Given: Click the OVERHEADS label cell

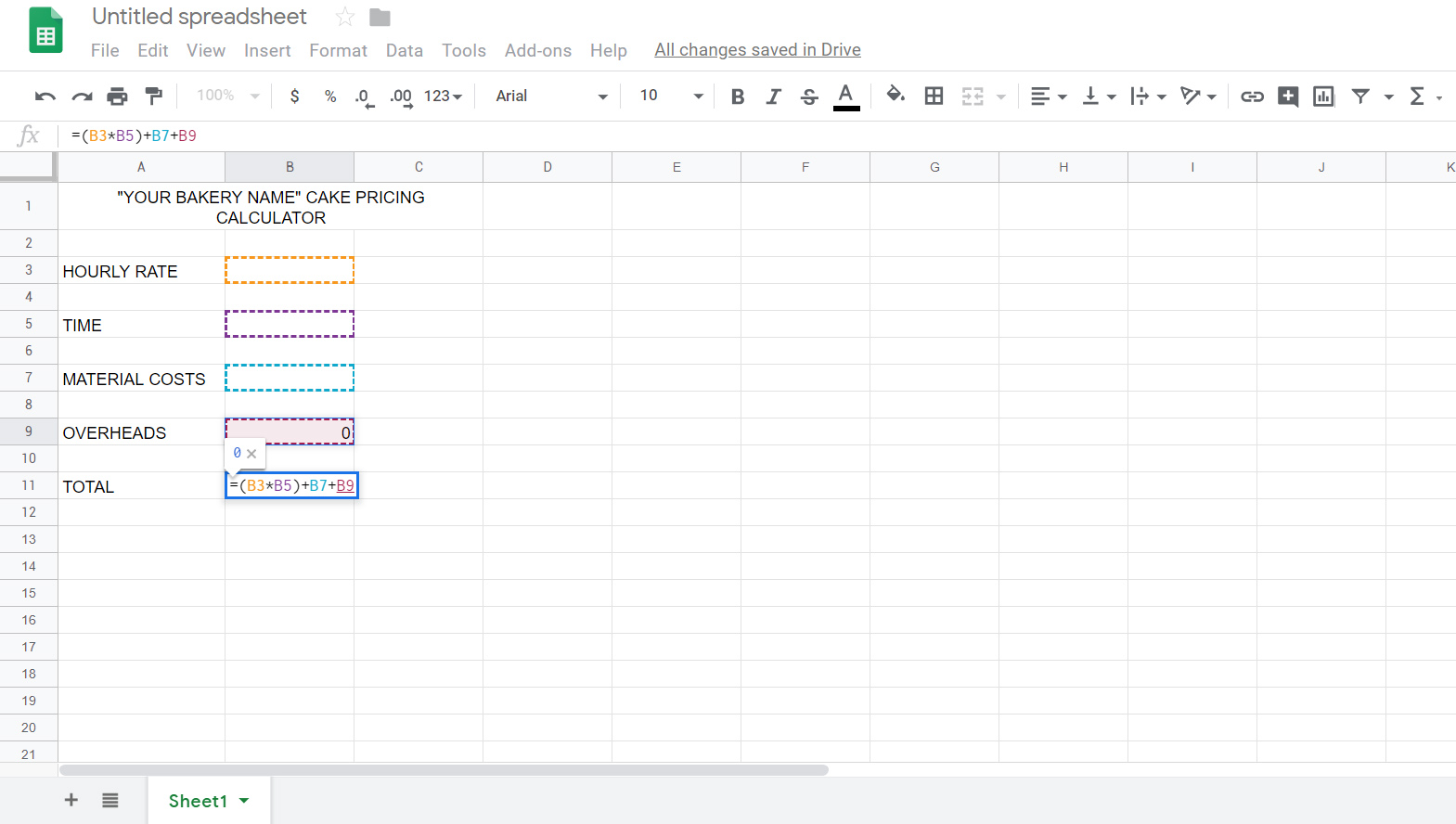Looking at the screenshot, I should point(141,432).
